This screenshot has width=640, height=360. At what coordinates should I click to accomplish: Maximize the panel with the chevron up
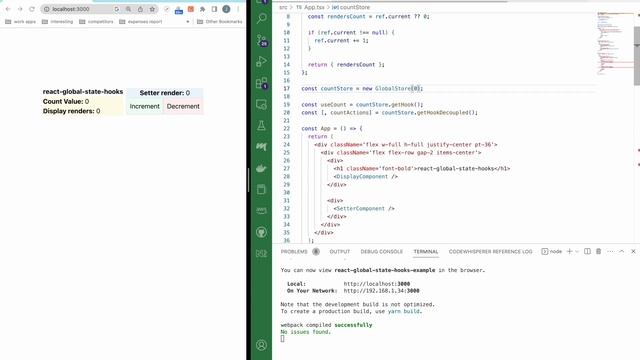tap(622, 251)
